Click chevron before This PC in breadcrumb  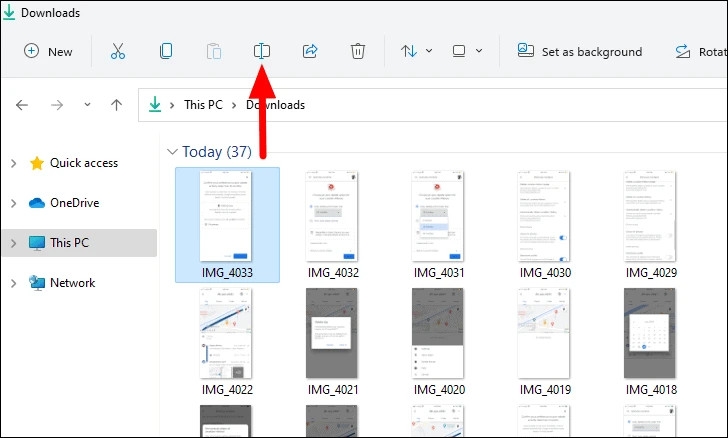pos(172,105)
